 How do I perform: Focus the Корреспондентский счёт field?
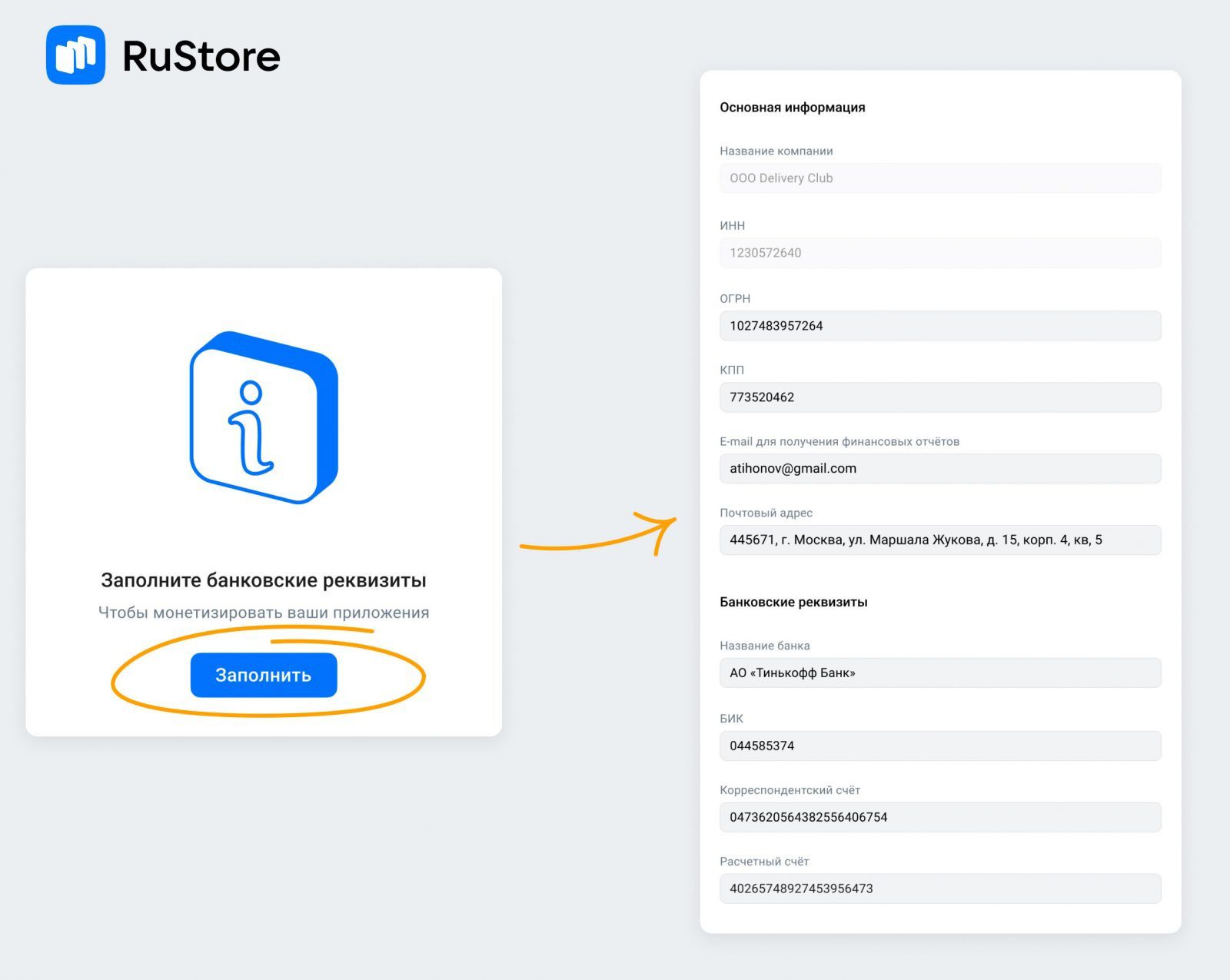[x=940, y=818]
